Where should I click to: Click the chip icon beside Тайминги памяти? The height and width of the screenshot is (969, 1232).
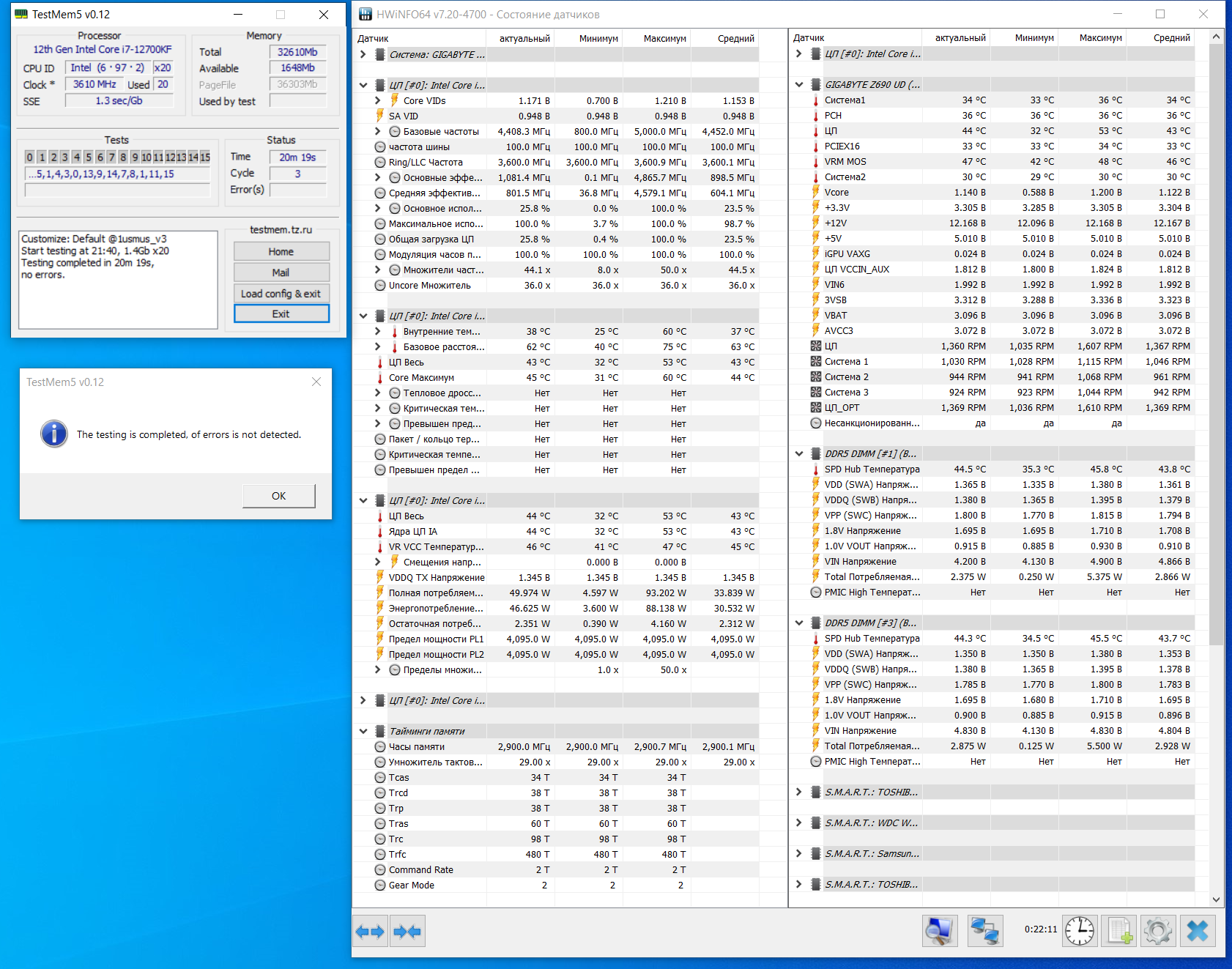tap(380, 732)
